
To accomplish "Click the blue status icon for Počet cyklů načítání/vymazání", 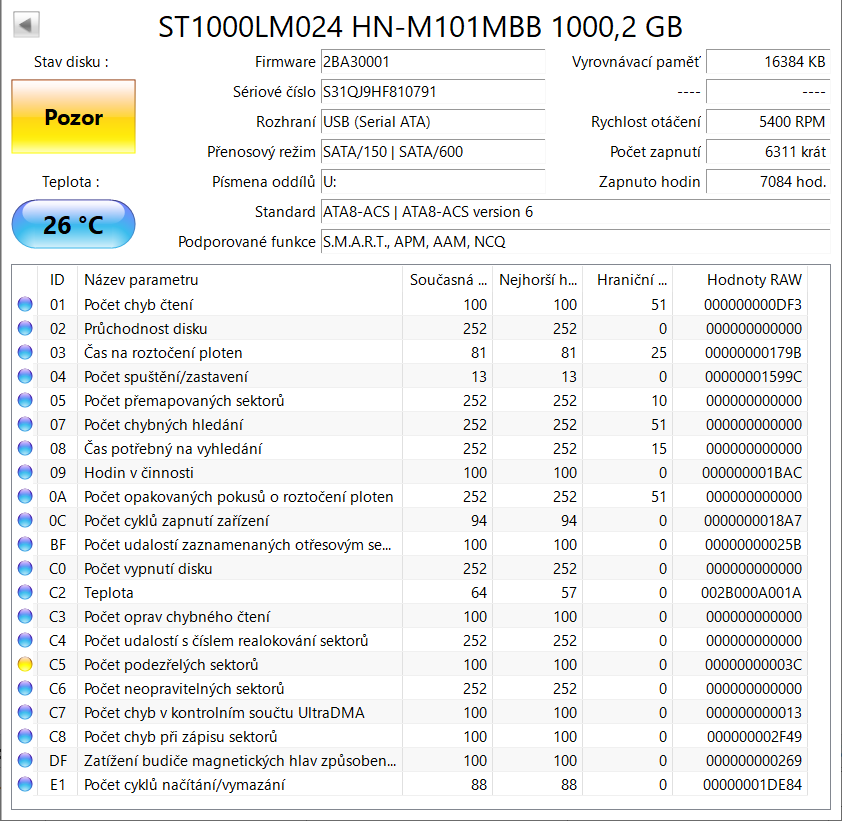I will pyautogui.click(x=25, y=785).
